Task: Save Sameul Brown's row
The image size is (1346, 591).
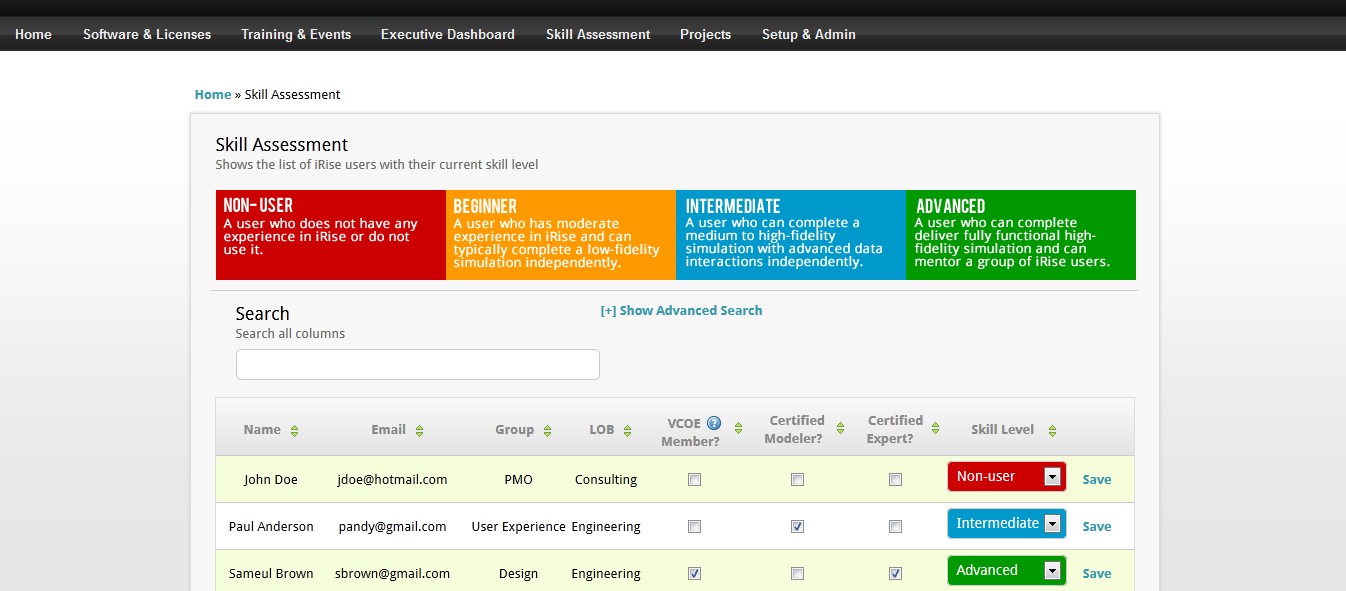Action: (1097, 574)
